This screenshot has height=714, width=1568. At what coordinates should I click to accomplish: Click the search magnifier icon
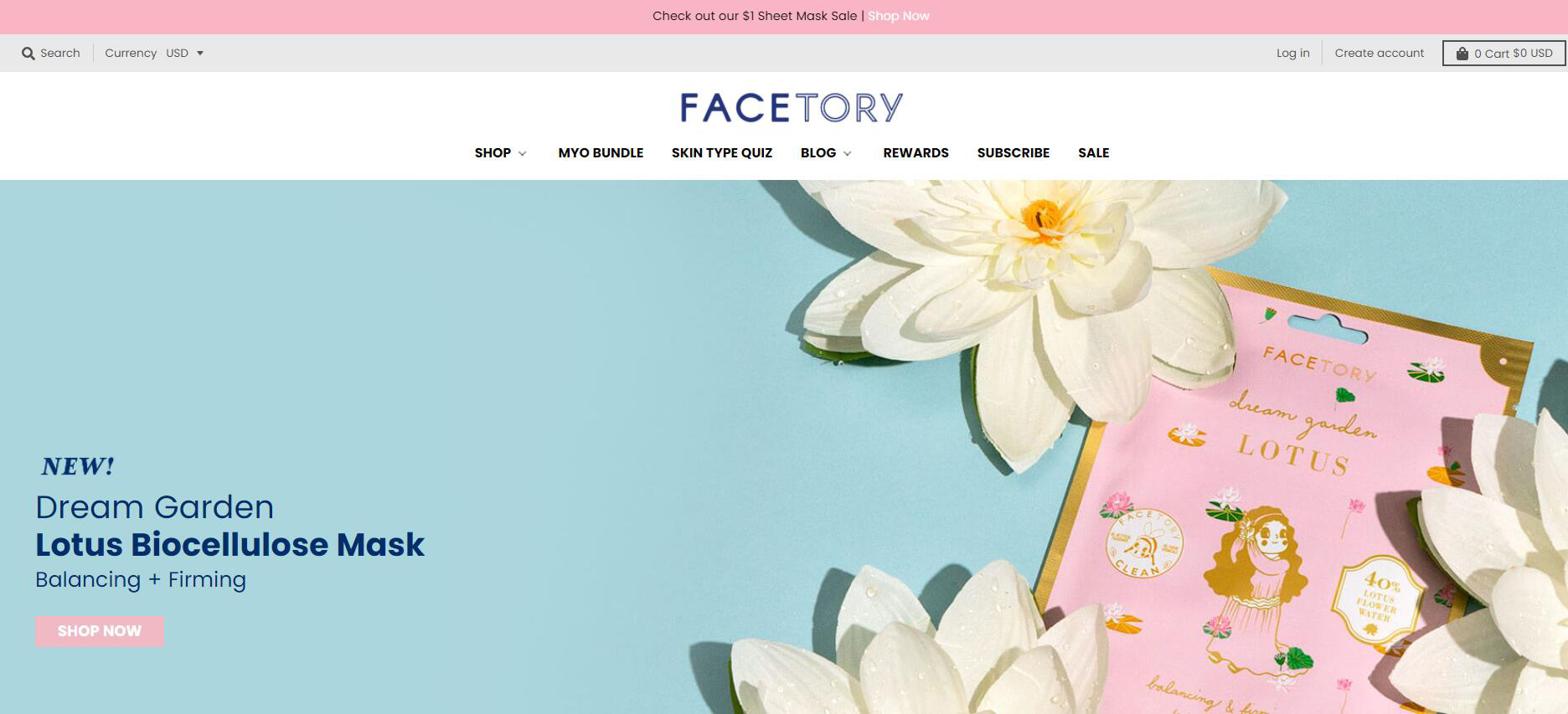point(28,54)
